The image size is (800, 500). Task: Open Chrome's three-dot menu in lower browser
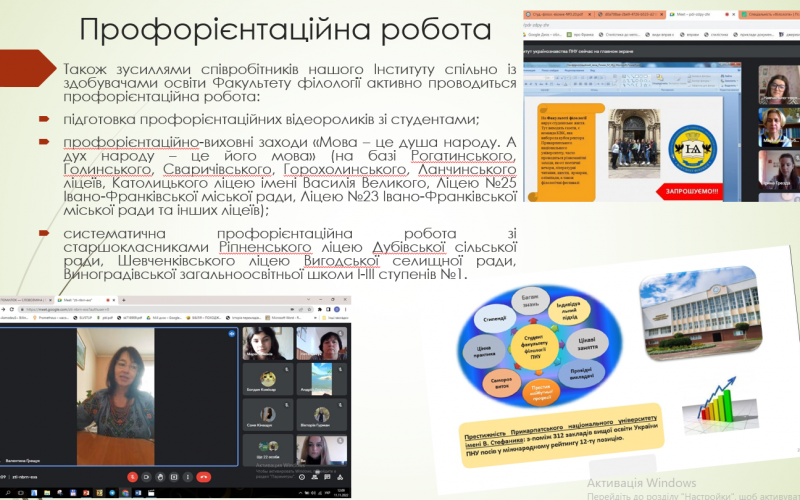(x=347, y=310)
